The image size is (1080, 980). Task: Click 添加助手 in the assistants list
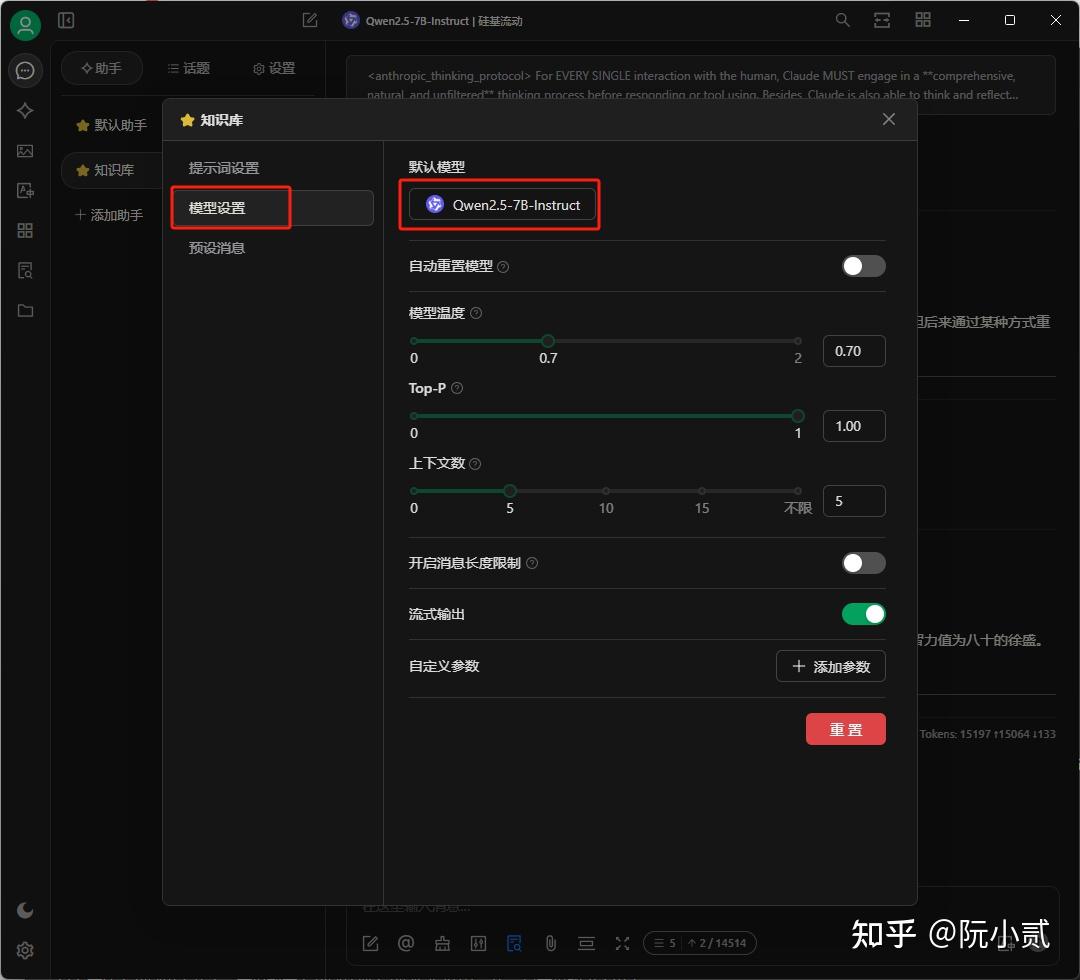point(109,216)
